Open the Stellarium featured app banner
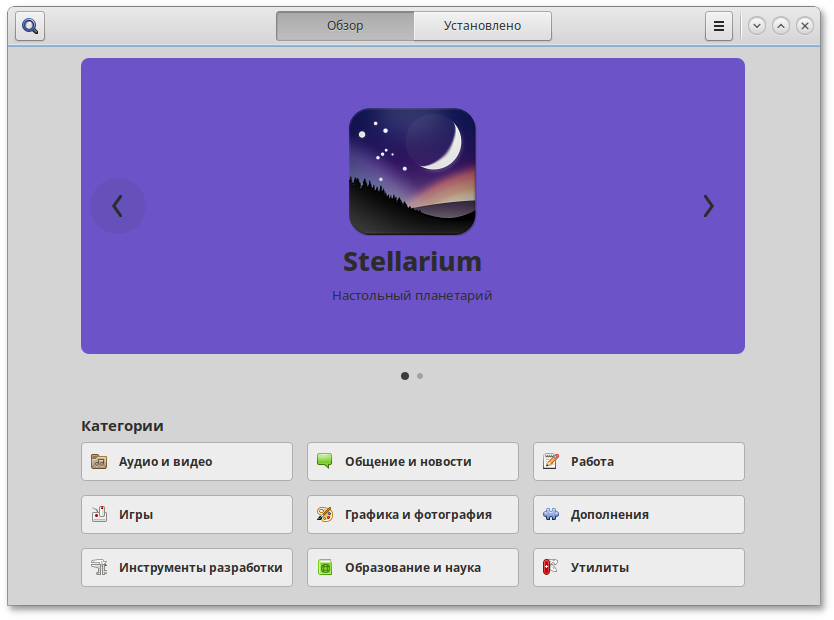This screenshot has height=620, width=834. (413, 205)
